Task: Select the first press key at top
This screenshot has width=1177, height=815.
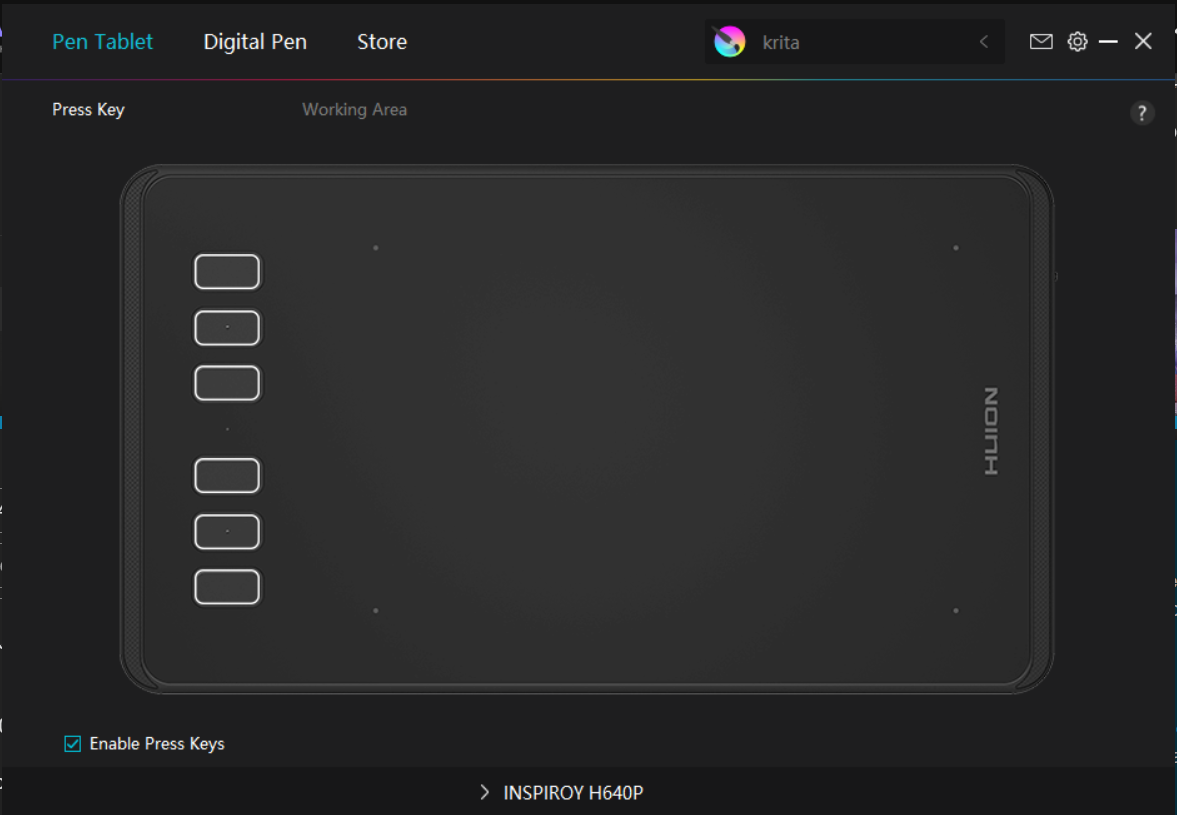Action: [x=227, y=272]
